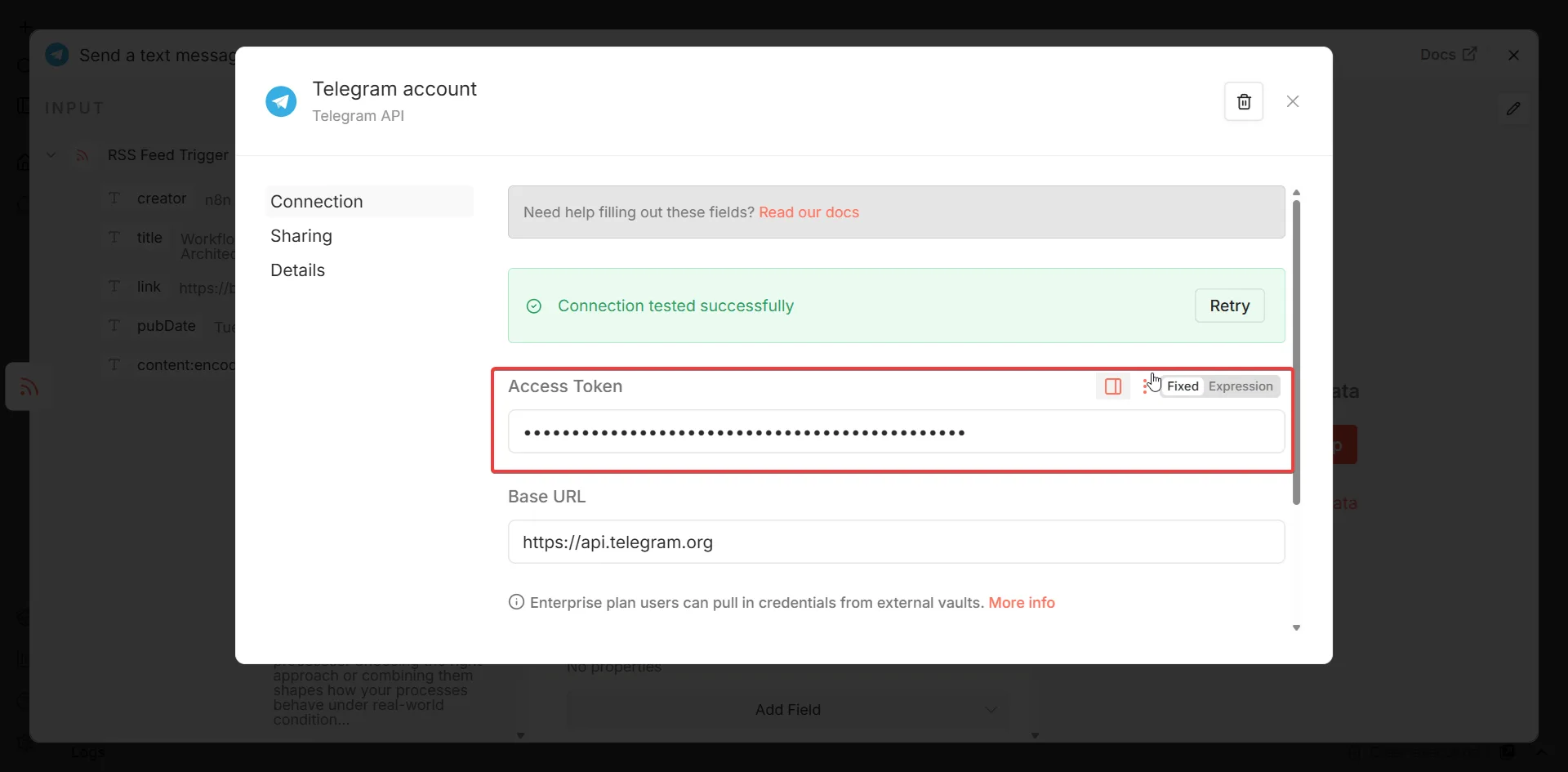Click the scroll up arrow in credential form

[x=1296, y=193]
